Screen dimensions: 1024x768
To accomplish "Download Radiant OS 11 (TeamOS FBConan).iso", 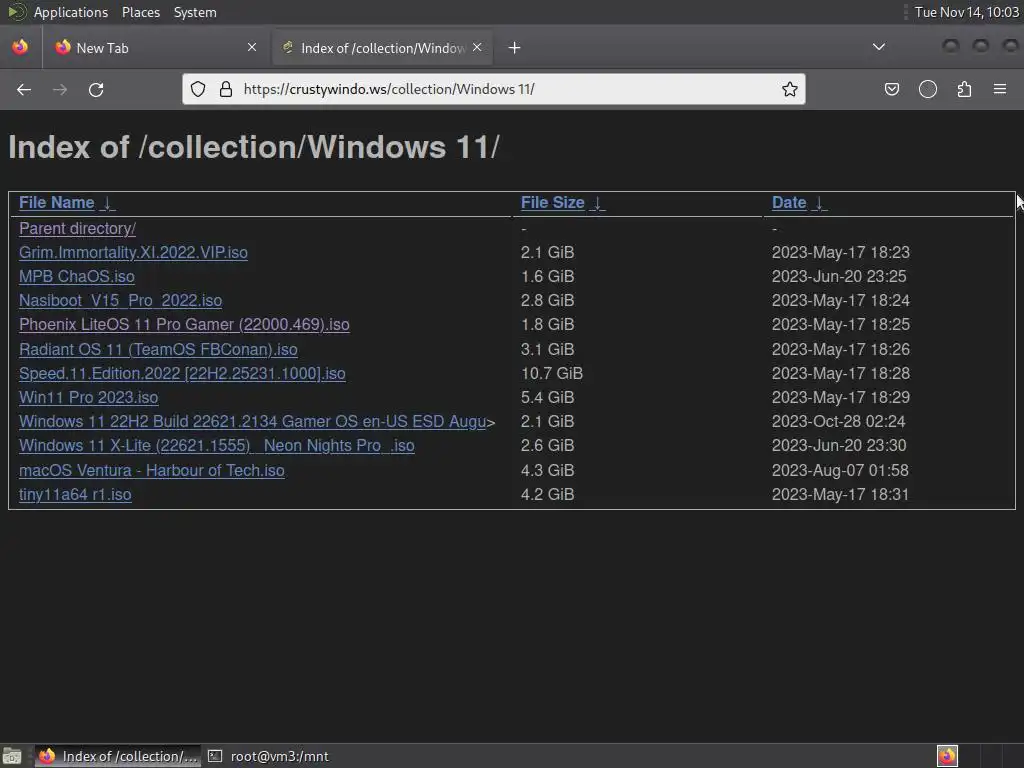I will pyautogui.click(x=158, y=349).
